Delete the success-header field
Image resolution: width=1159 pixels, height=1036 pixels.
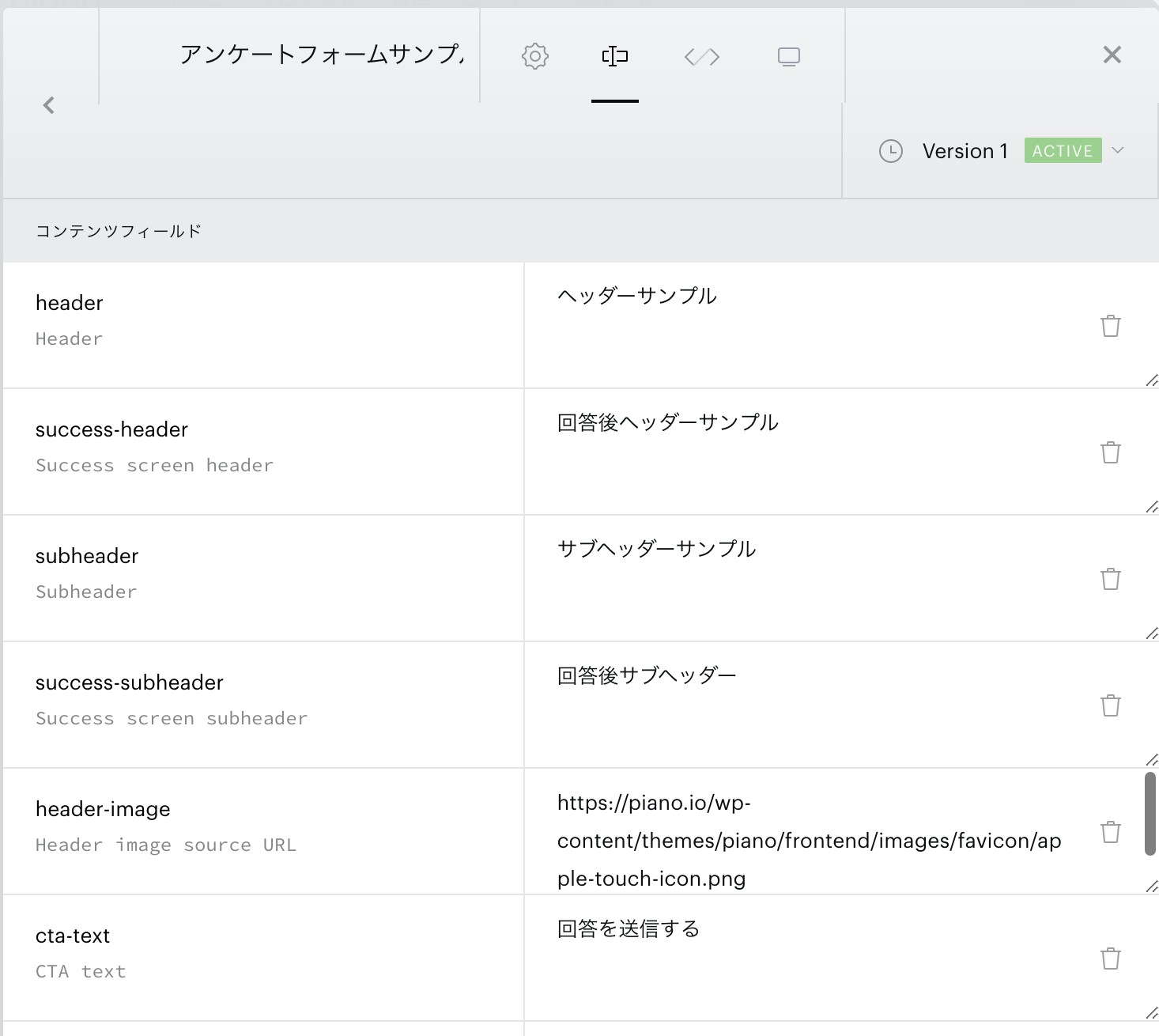(1110, 452)
